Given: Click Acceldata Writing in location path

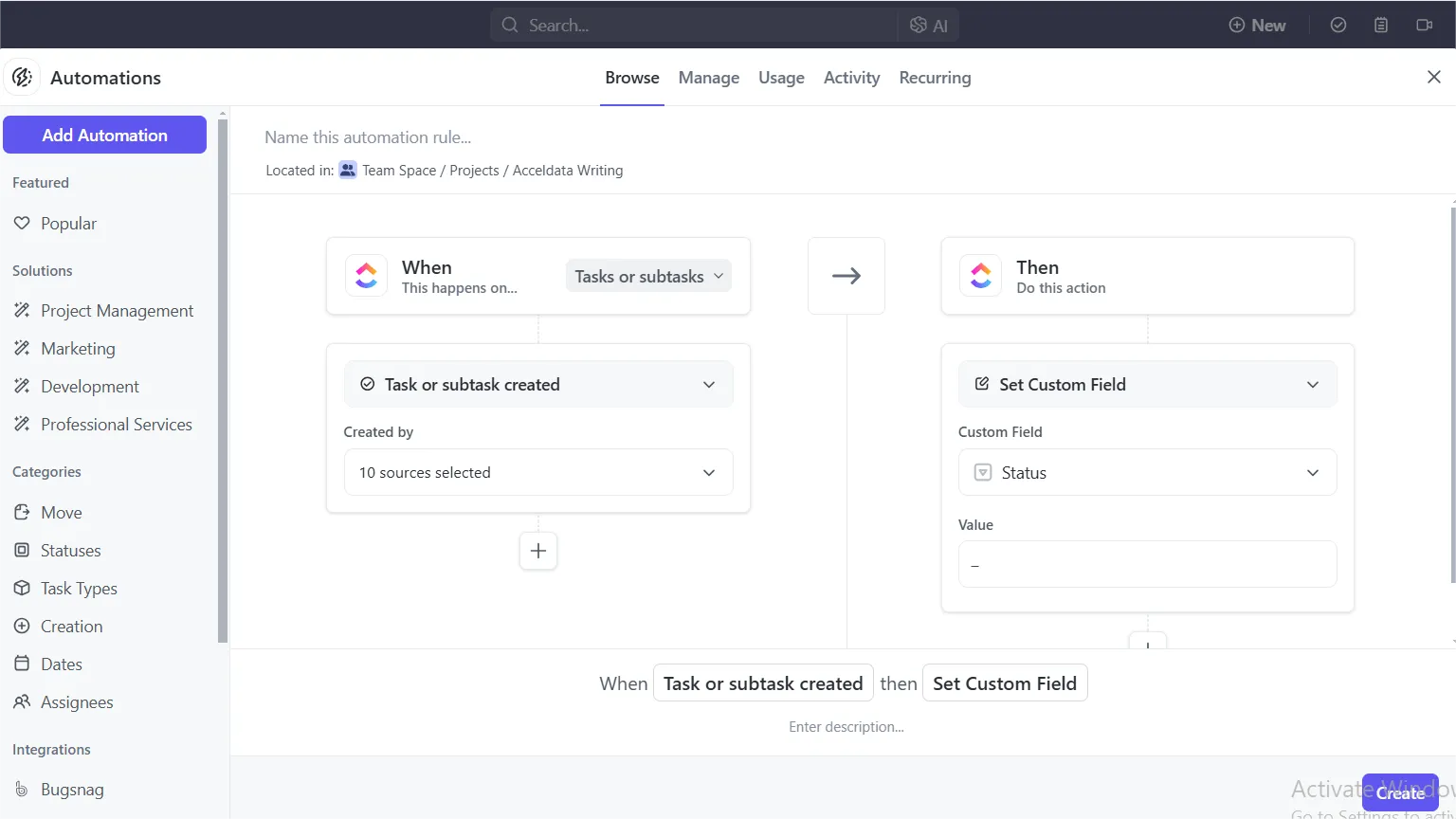Looking at the screenshot, I should coord(568,171).
